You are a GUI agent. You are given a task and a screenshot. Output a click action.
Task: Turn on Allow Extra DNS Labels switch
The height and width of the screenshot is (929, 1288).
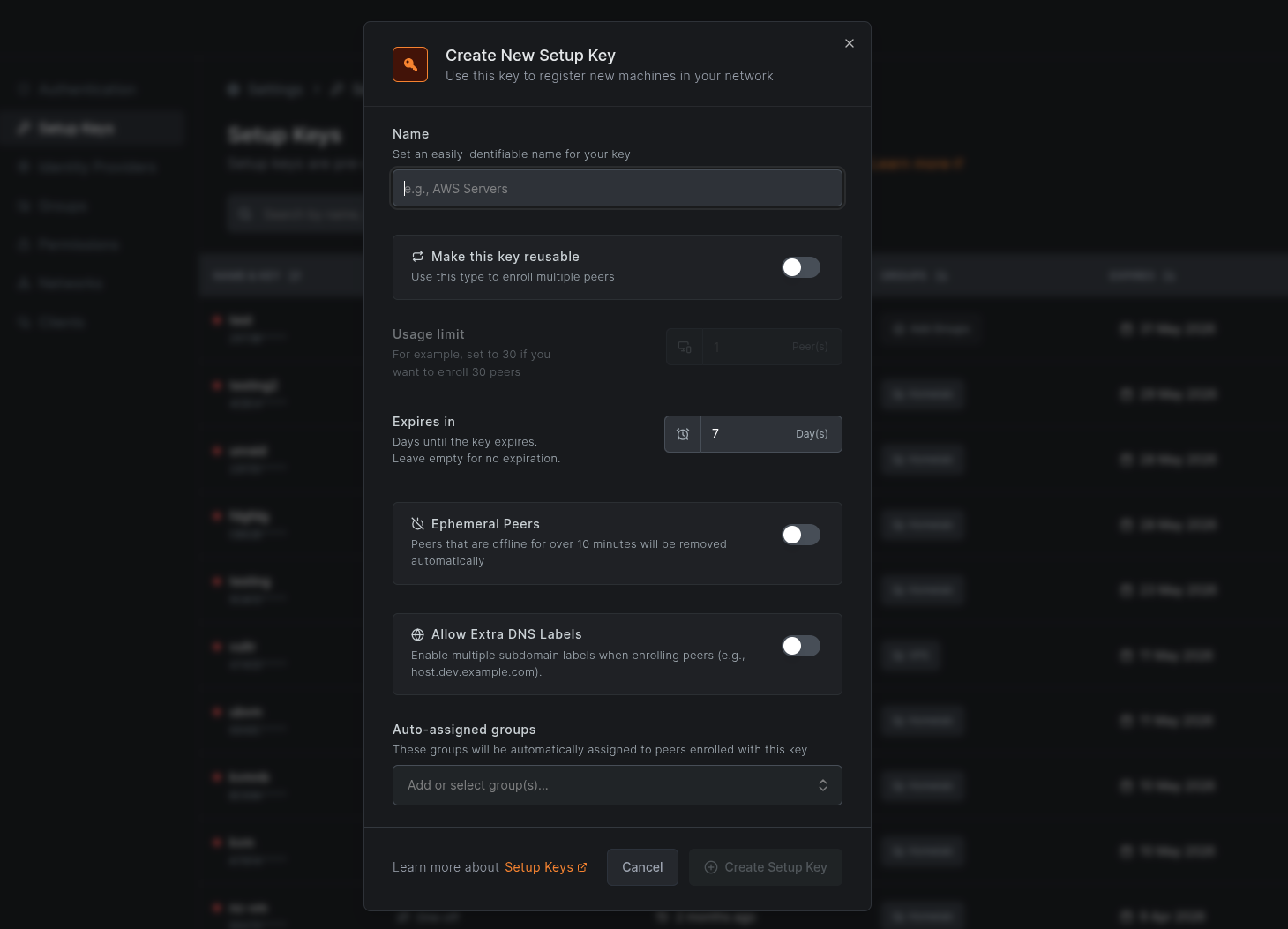pyautogui.click(x=801, y=646)
